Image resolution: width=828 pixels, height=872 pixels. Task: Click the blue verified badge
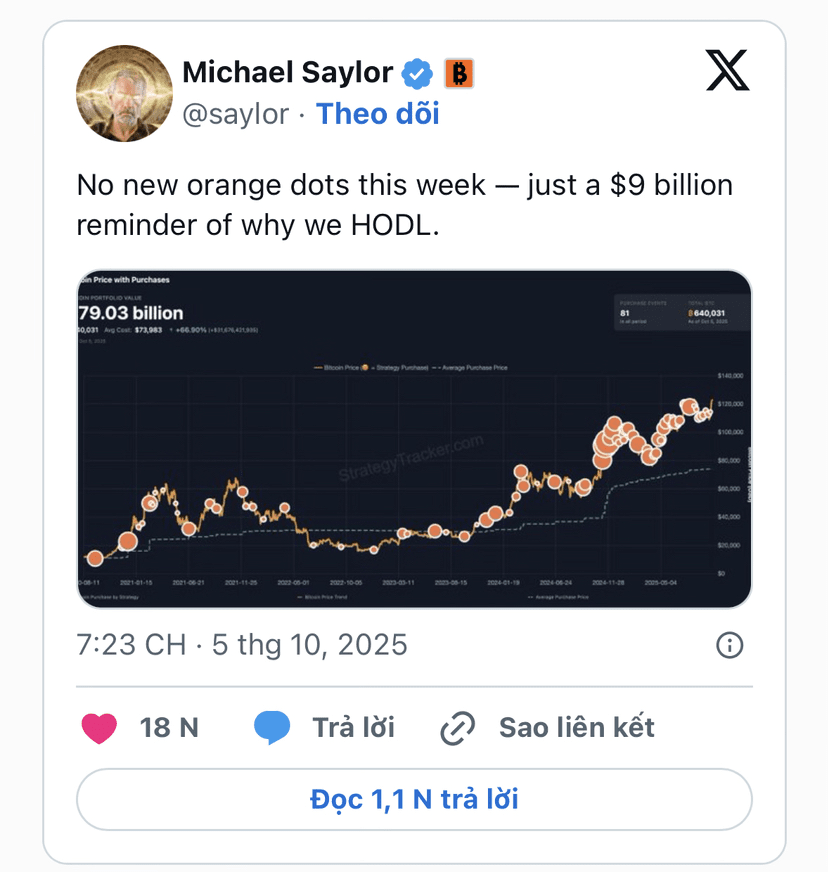coord(418,73)
